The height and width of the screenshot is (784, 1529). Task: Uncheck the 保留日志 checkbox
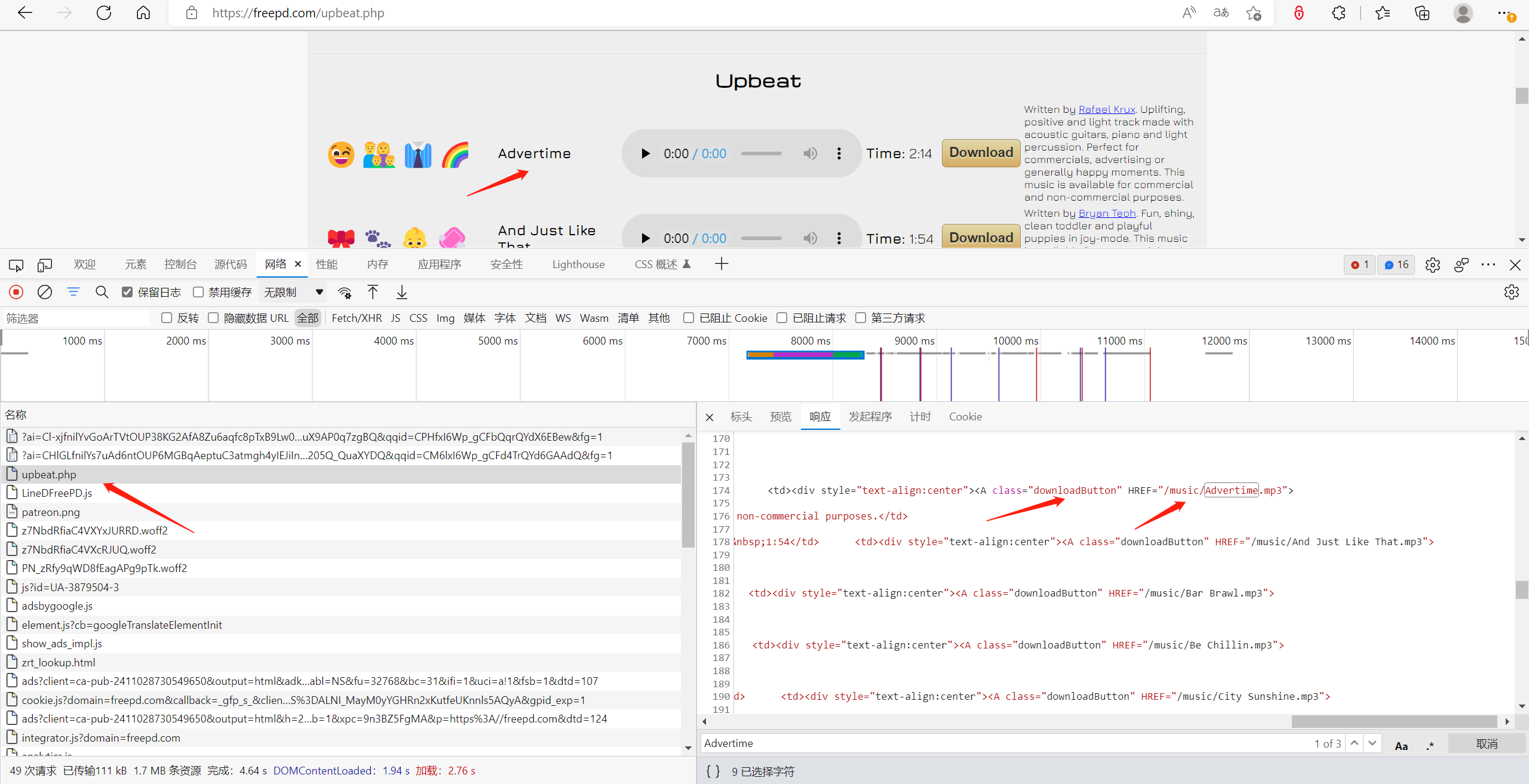coord(127,292)
